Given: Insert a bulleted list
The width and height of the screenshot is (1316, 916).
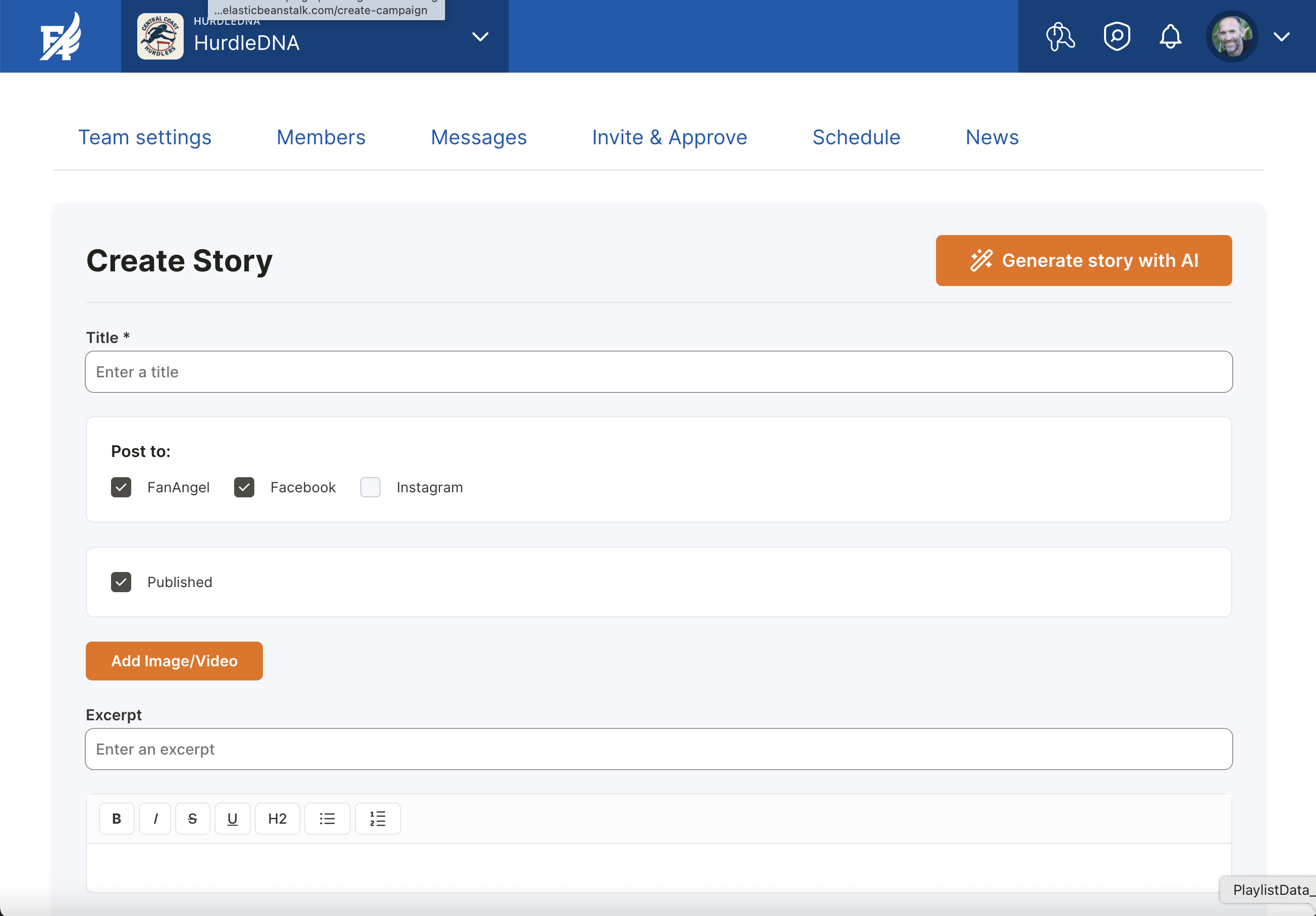Looking at the screenshot, I should click(327, 819).
